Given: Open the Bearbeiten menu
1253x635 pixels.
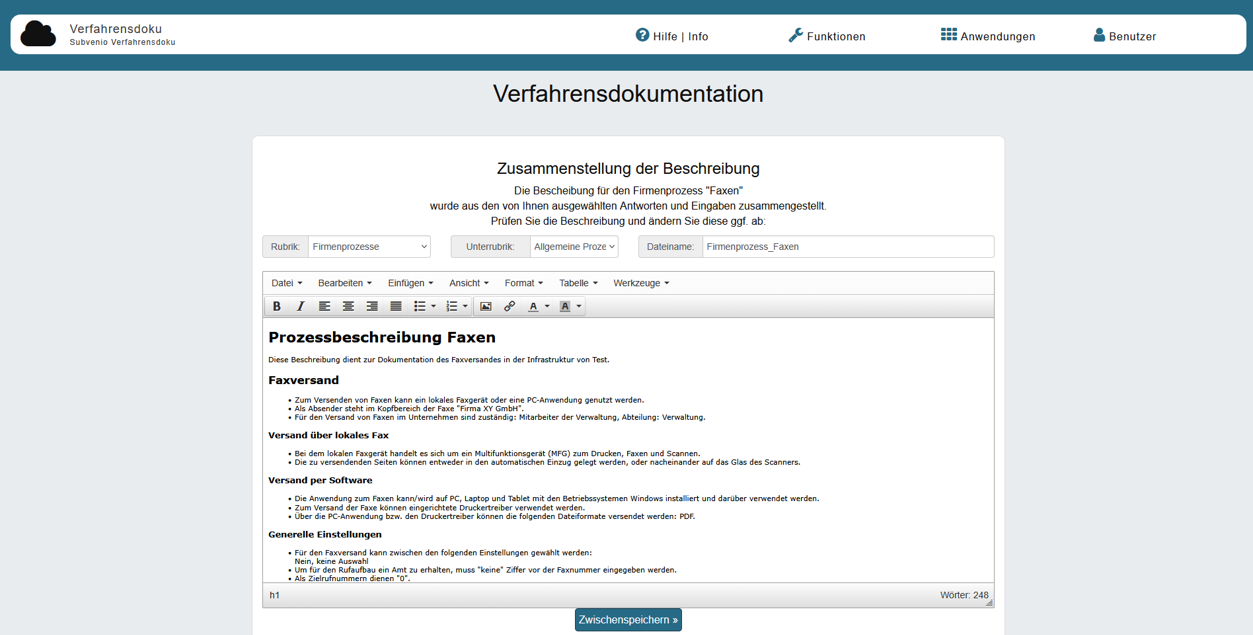Looking at the screenshot, I should [x=345, y=283].
